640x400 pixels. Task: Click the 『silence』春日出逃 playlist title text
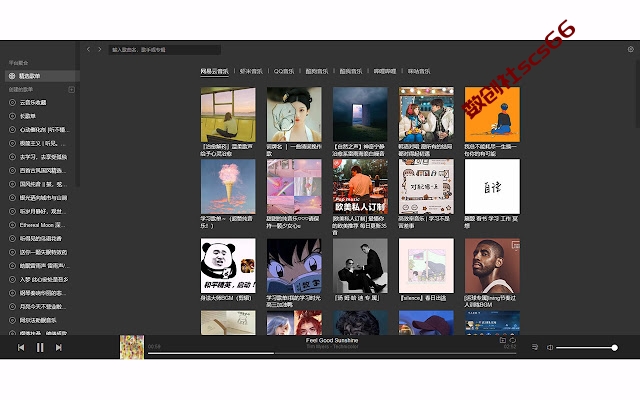click(423, 298)
